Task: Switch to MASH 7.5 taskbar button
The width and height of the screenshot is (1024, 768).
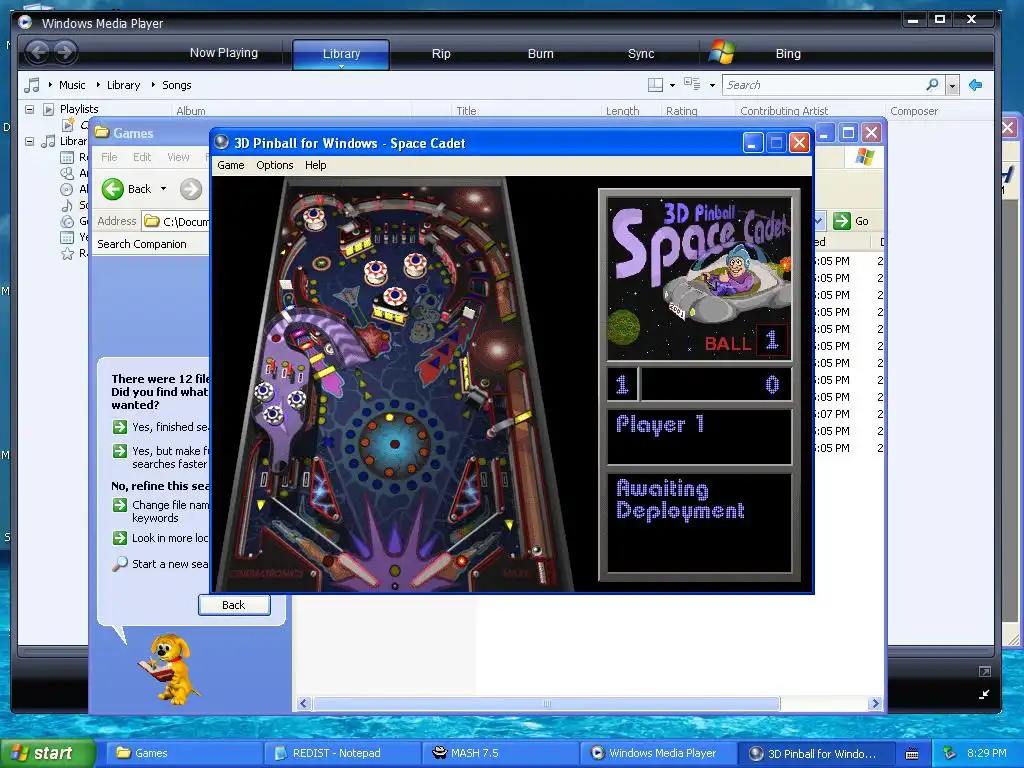Action: 500,753
